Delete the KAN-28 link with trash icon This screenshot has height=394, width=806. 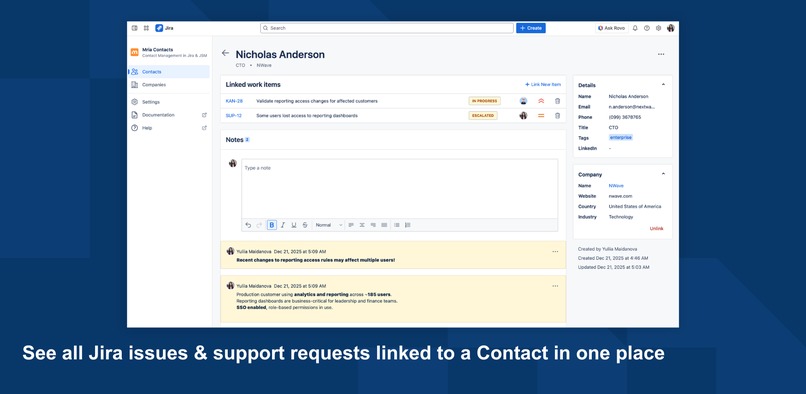(557, 101)
